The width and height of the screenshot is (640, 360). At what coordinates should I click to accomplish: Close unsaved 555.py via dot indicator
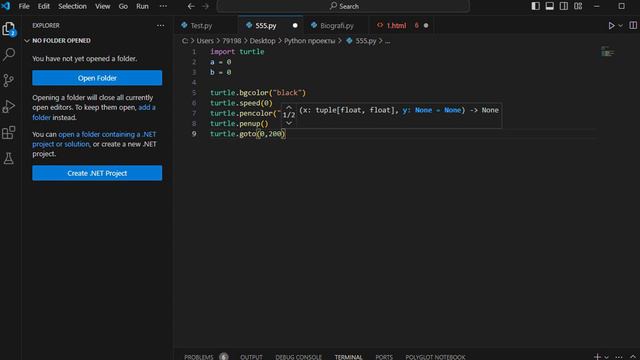pos(295,25)
